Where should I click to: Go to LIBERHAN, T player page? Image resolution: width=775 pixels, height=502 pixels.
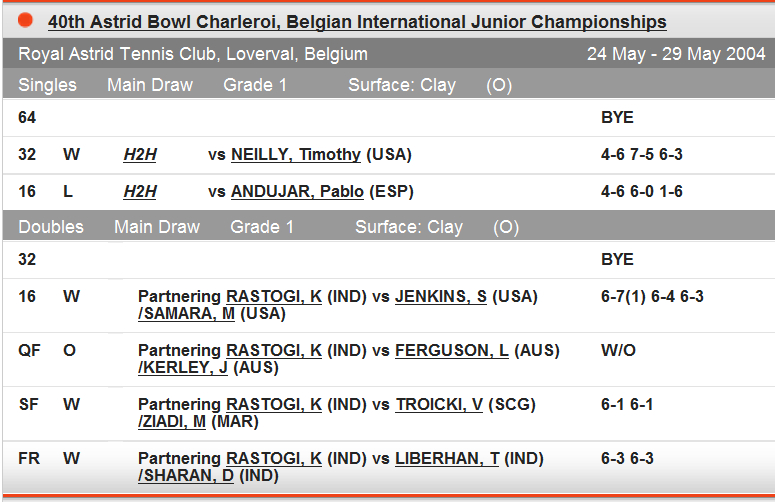coord(447,459)
